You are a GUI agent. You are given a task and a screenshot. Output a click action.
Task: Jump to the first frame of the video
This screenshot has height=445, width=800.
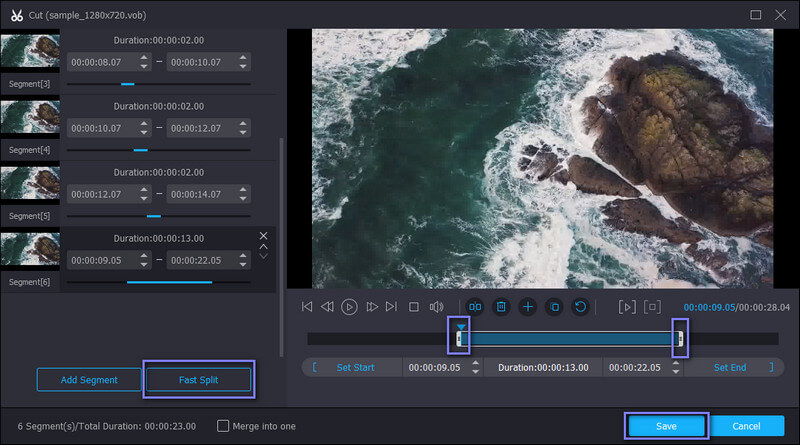click(x=307, y=307)
